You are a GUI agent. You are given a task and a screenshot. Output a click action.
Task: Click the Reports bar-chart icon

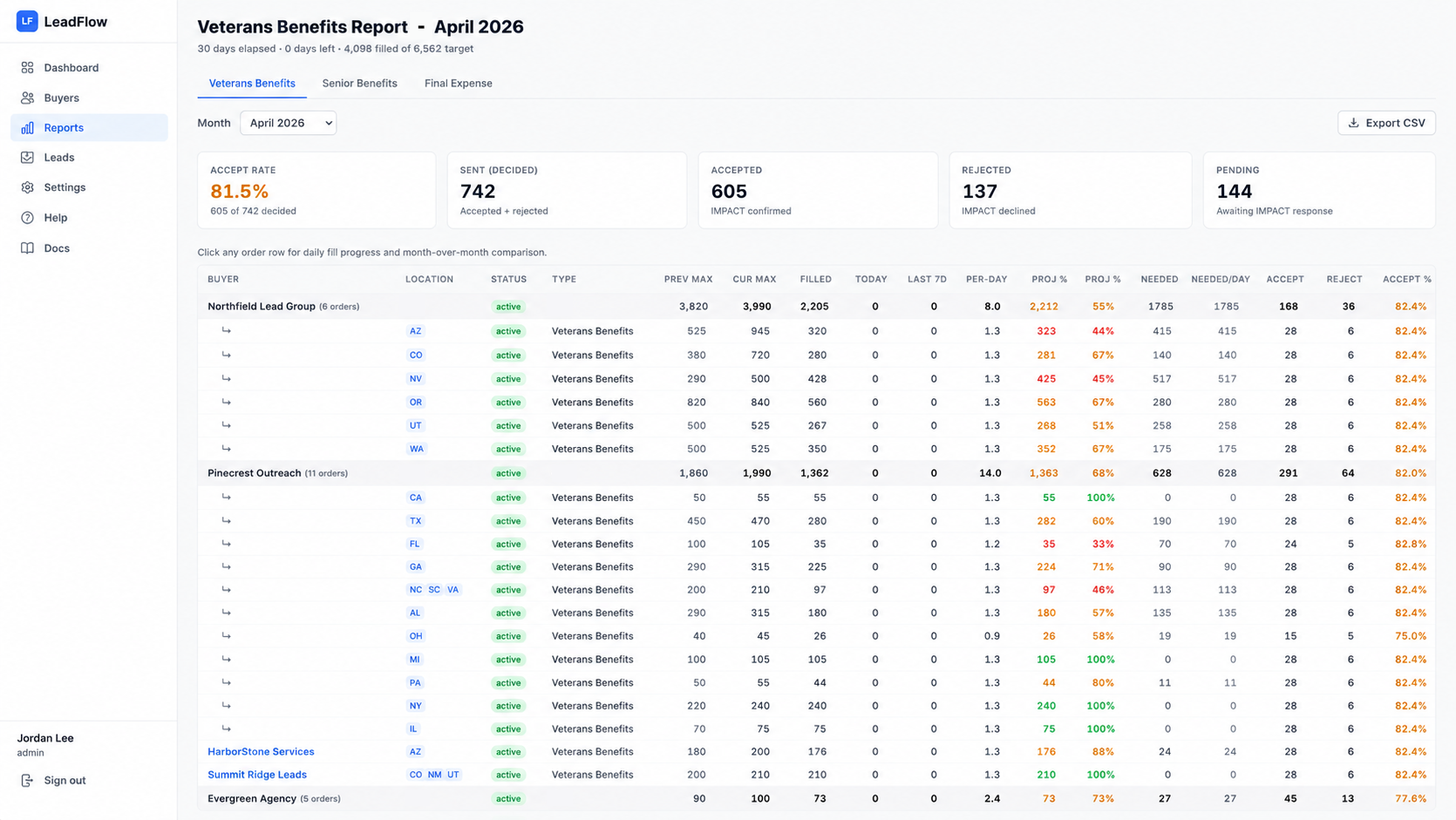click(x=27, y=127)
